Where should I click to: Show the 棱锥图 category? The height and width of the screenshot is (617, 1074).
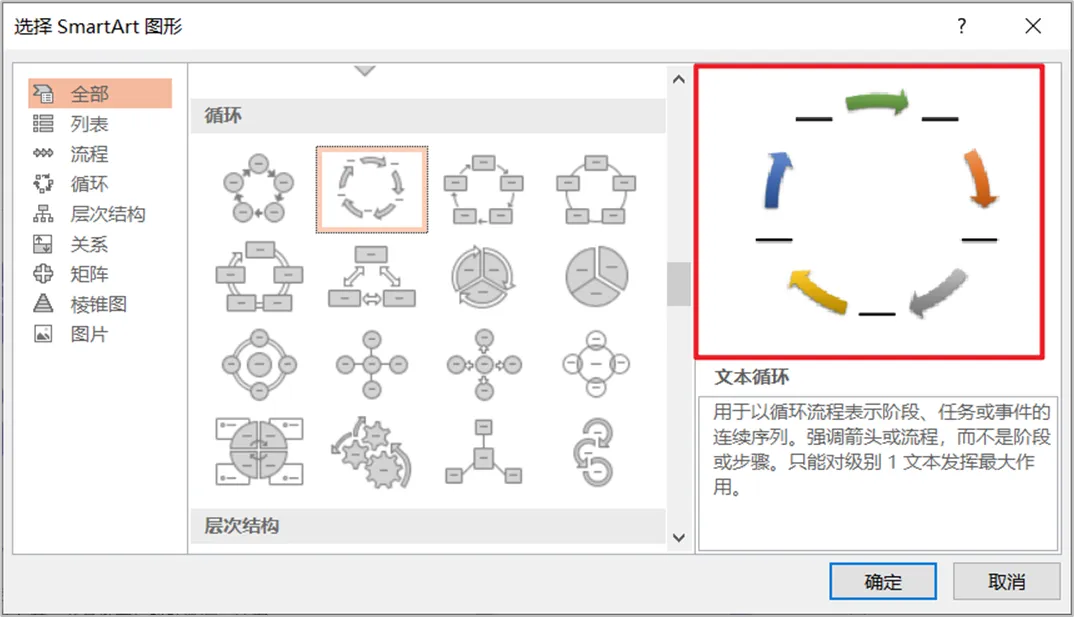coord(100,304)
